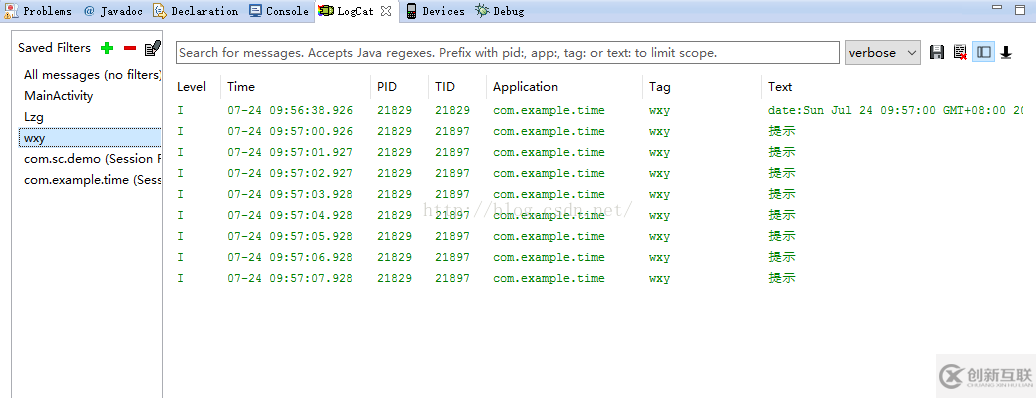Delete the selected logcat filter
This screenshot has width=1036, height=398.
tap(130, 48)
